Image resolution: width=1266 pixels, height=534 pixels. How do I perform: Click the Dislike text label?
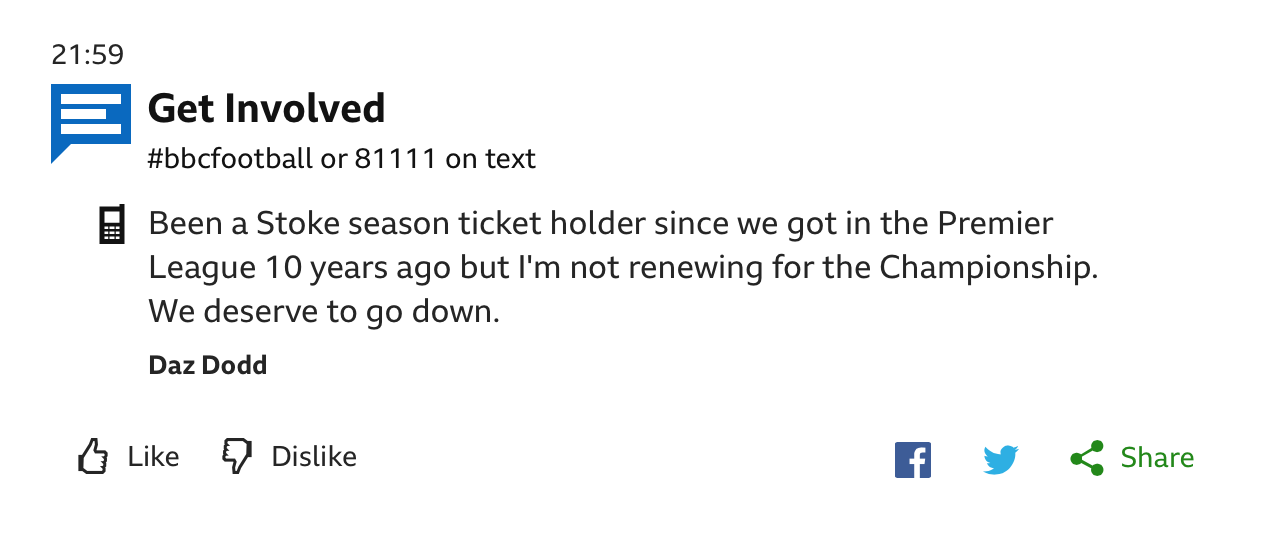pos(314,457)
